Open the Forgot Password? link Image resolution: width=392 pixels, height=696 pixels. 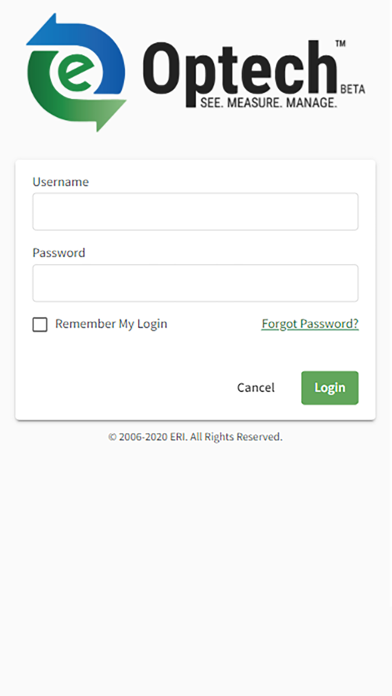[x=310, y=324]
